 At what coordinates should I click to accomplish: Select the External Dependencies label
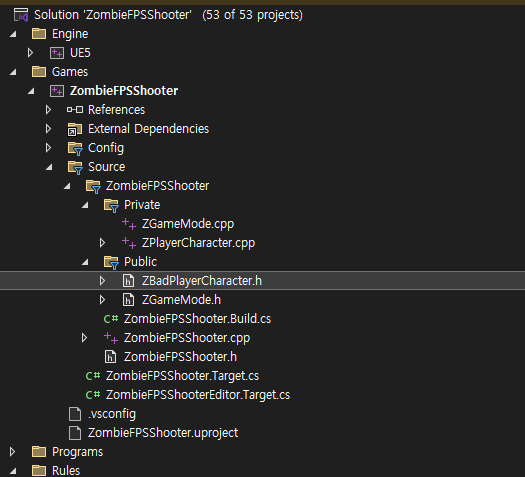click(x=148, y=129)
